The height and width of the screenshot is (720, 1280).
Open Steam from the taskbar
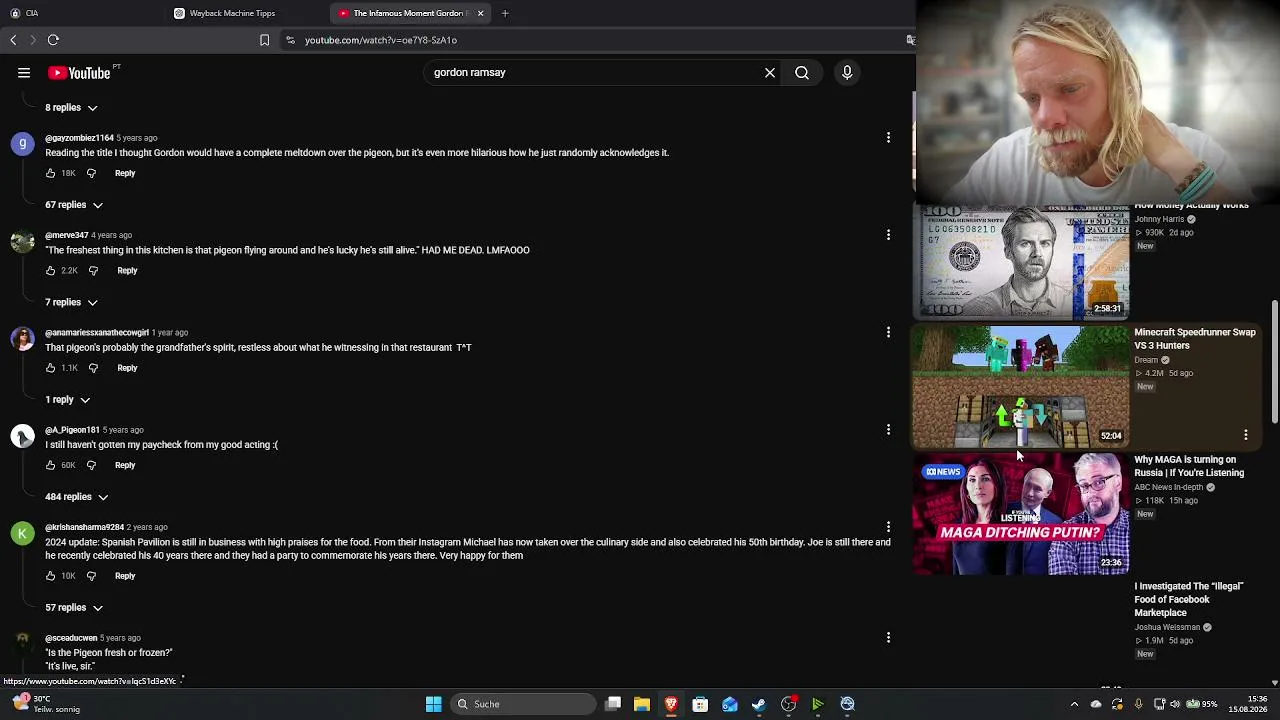click(759, 704)
